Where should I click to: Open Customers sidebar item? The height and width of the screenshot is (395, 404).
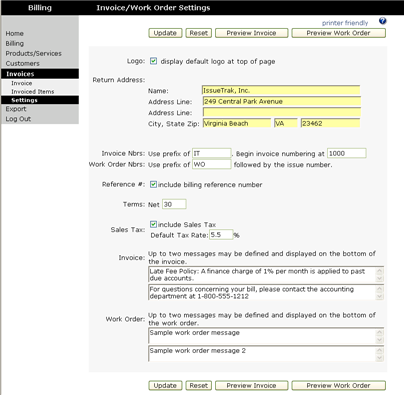pos(22,63)
